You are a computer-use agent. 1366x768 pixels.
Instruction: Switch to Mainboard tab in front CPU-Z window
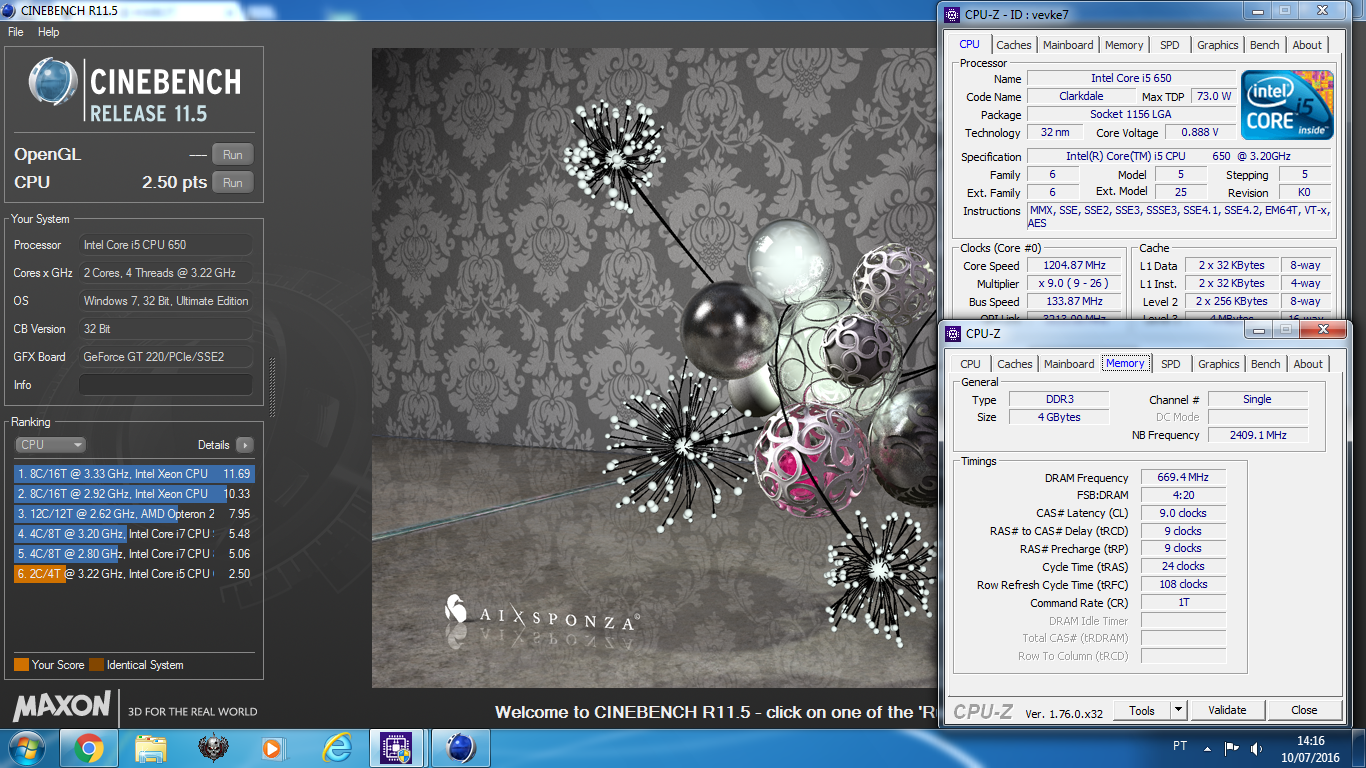(1069, 364)
